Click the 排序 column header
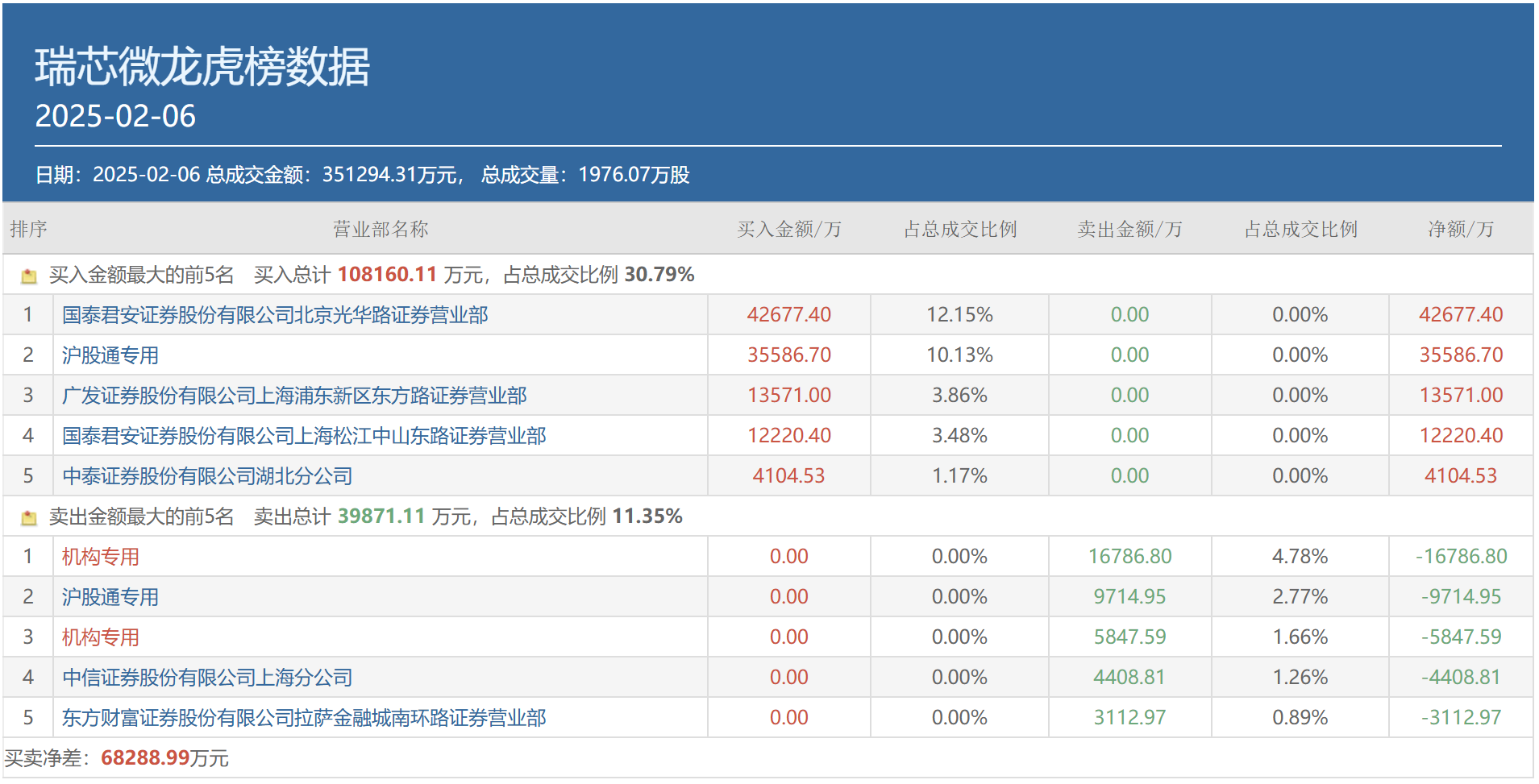This screenshot has width=1539, height=784. [28, 230]
